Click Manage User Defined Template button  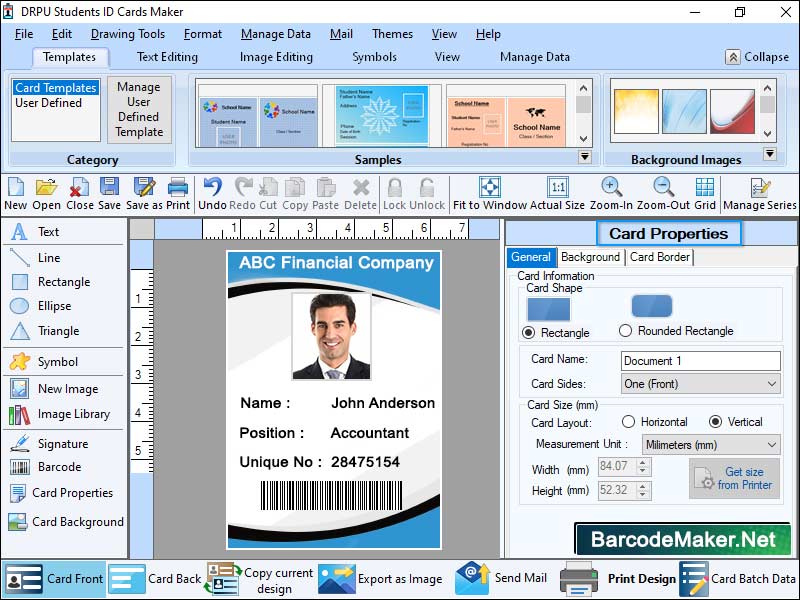click(x=139, y=109)
